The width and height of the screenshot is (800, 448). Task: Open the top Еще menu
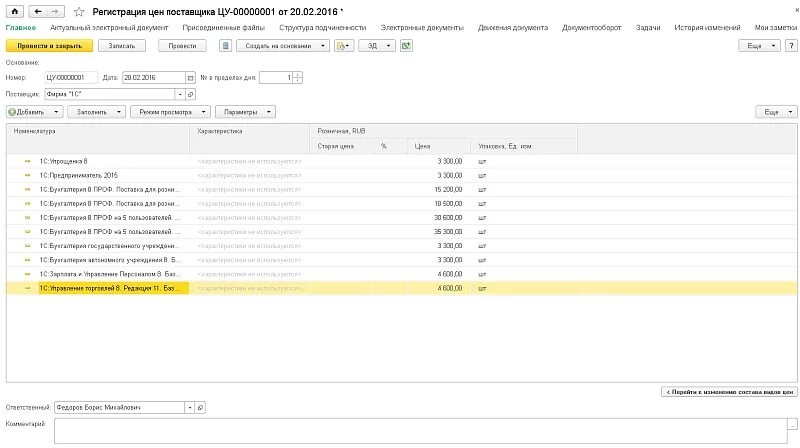click(x=759, y=46)
